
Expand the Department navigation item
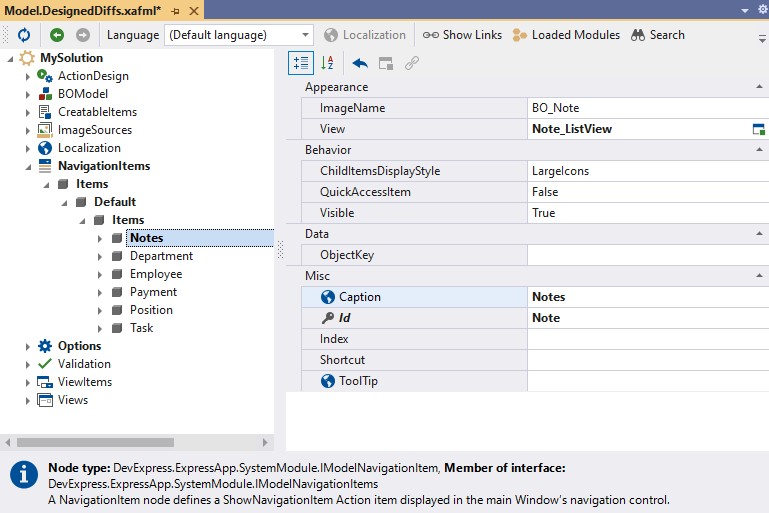(x=100, y=256)
